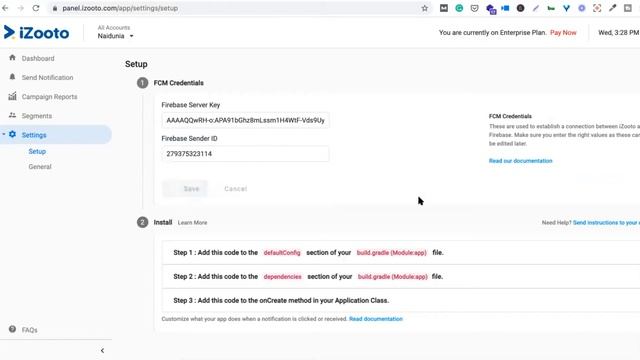Click the Save button
The image size is (640, 360).
point(185,189)
